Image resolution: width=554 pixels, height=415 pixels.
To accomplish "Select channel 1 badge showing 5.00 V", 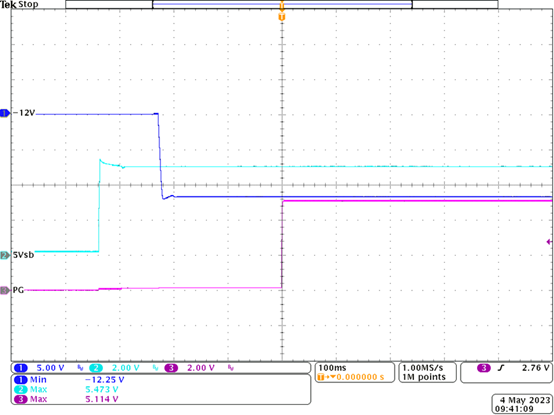I will tap(40, 368).
